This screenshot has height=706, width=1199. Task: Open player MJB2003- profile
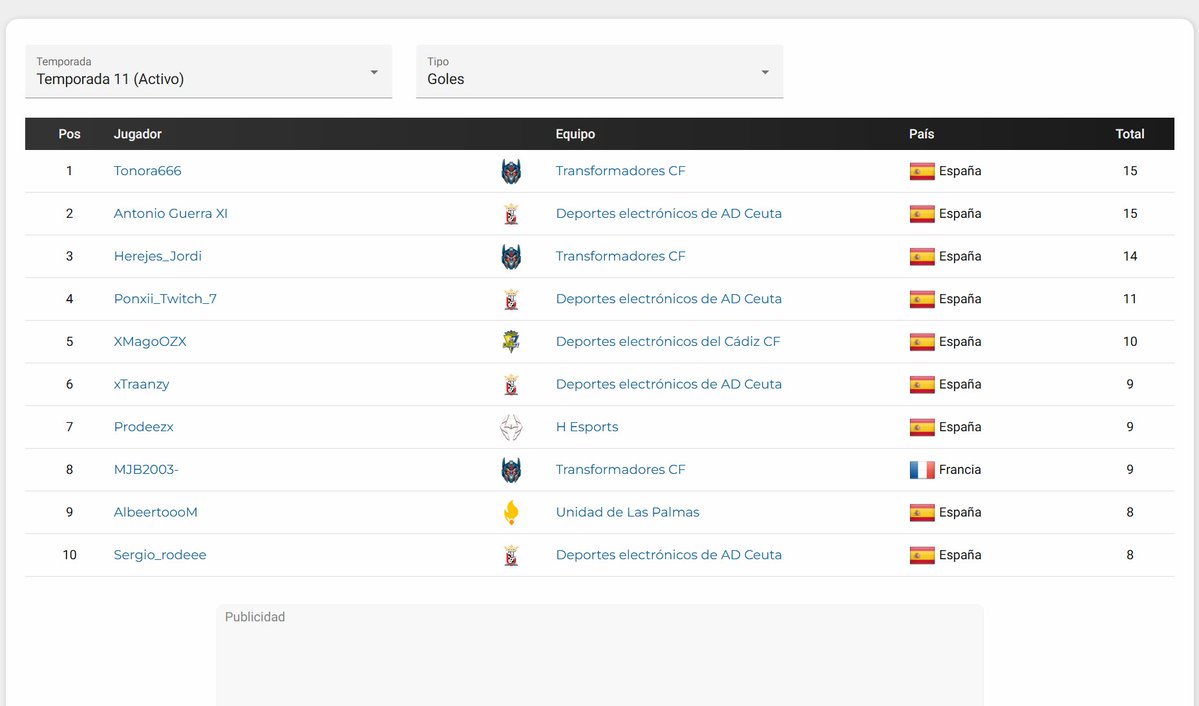click(146, 470)
